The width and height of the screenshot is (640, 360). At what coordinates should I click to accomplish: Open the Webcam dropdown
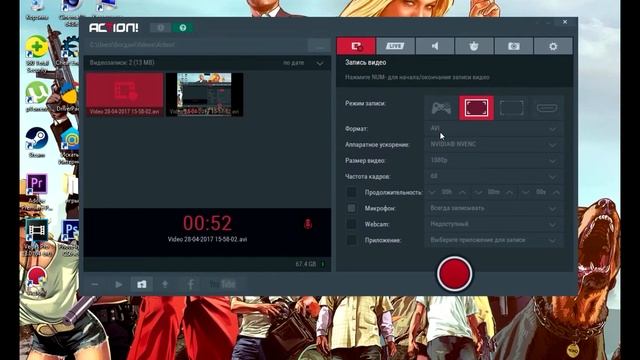click(494, 224)
